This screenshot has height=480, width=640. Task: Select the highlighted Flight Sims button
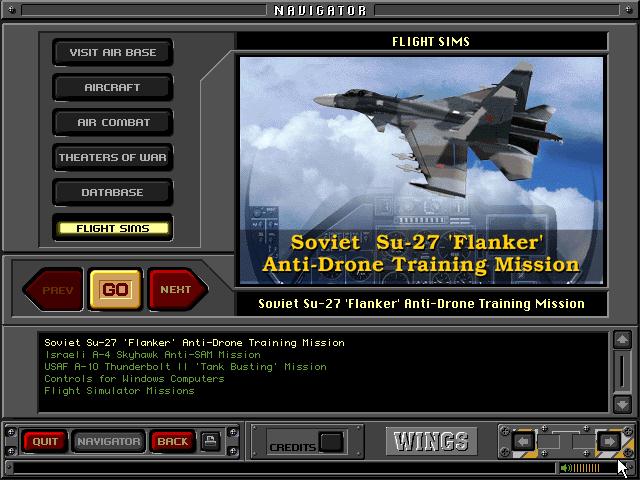pos(113,228)
